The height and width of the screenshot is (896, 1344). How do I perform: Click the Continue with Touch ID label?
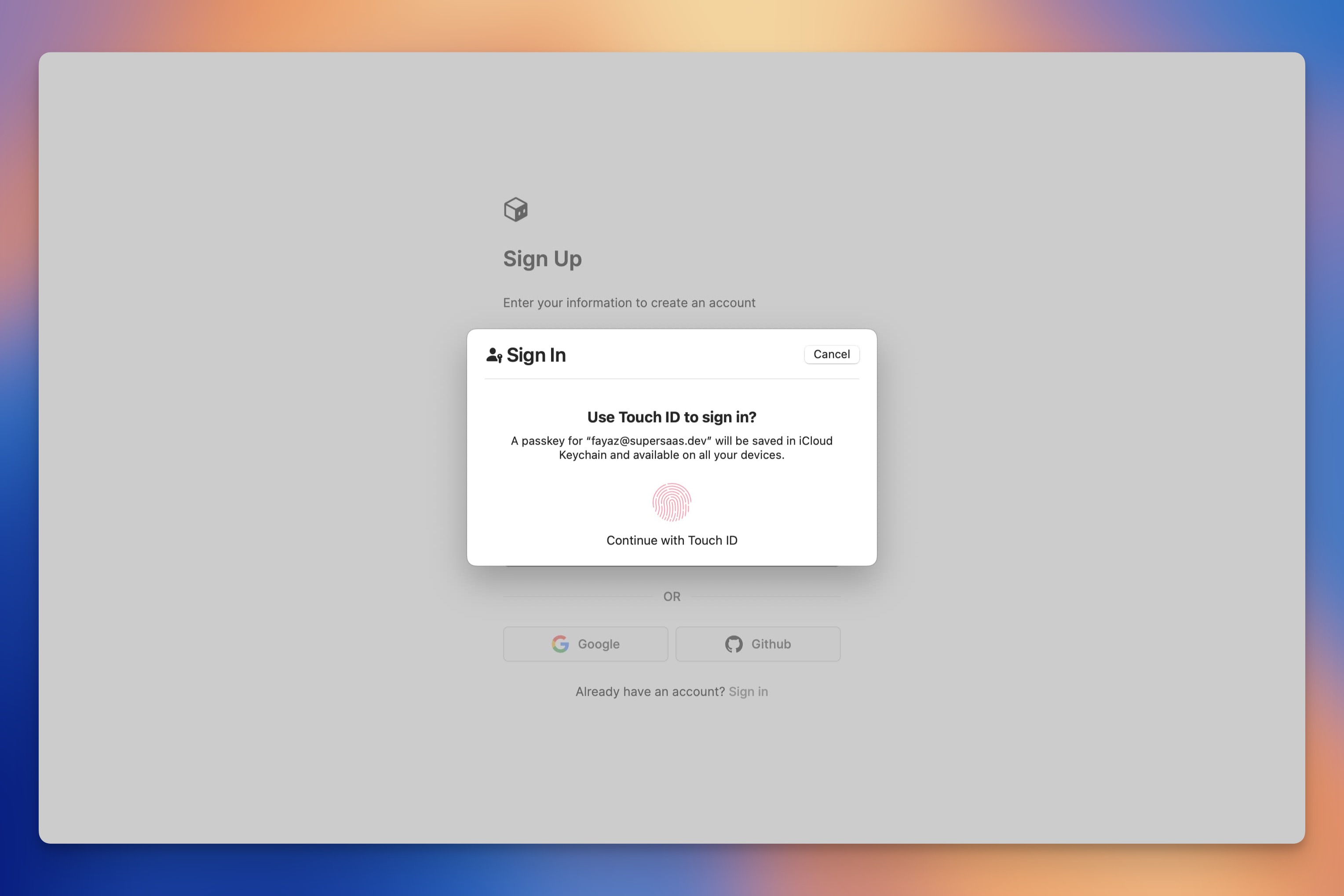coord(672,540)
